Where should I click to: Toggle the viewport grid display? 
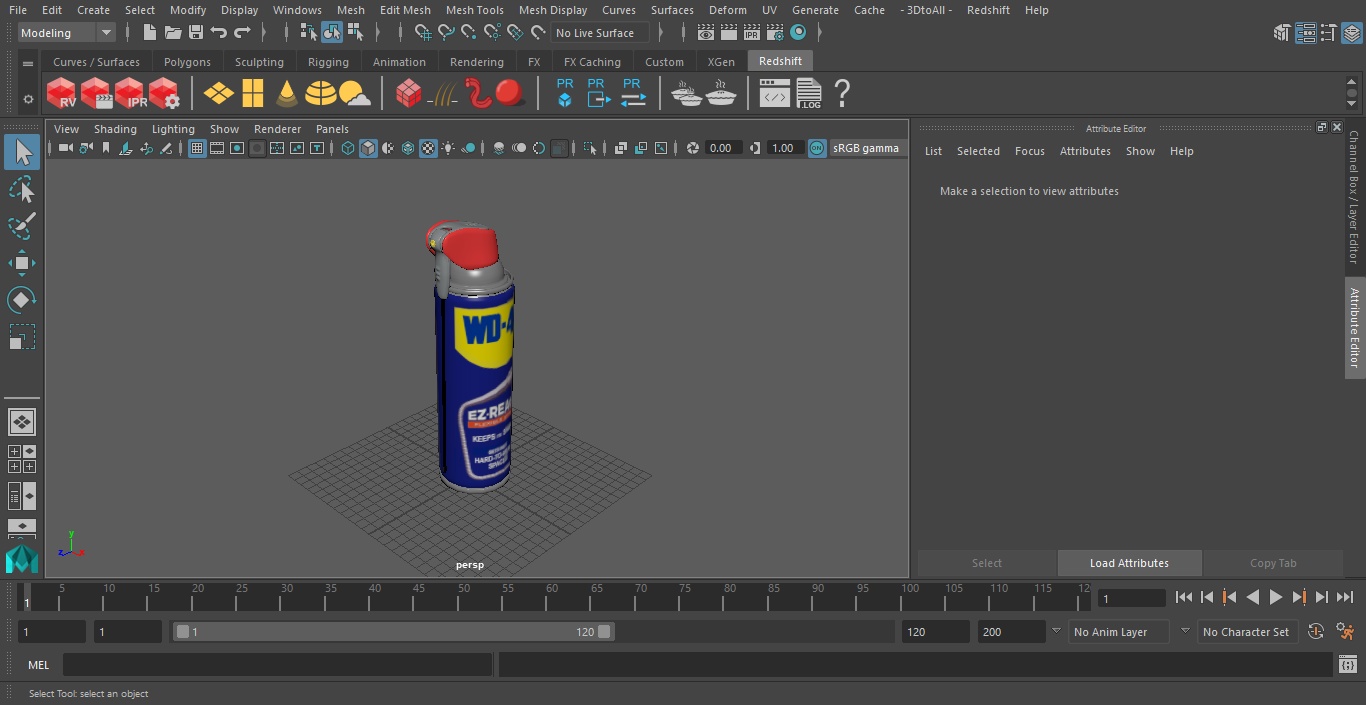(x=197, y=148)
